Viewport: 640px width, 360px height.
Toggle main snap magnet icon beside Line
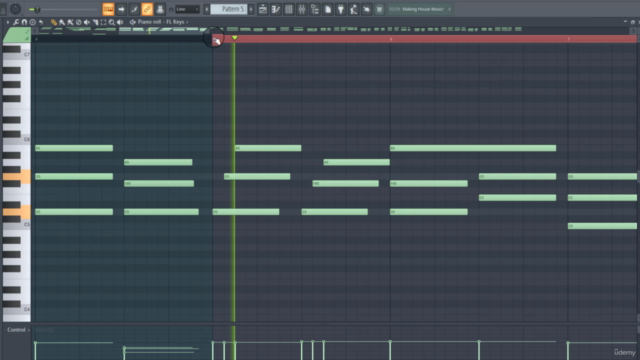click(171, 9)
